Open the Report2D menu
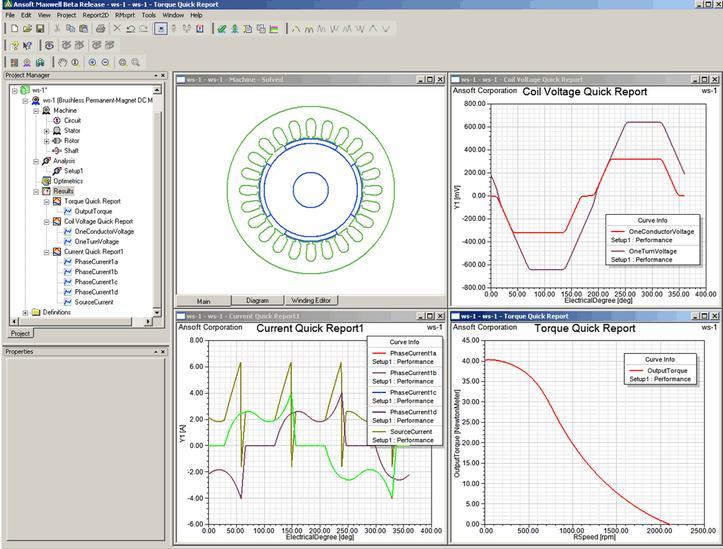Viewport: 723px width, 549px height. [95, 15]
